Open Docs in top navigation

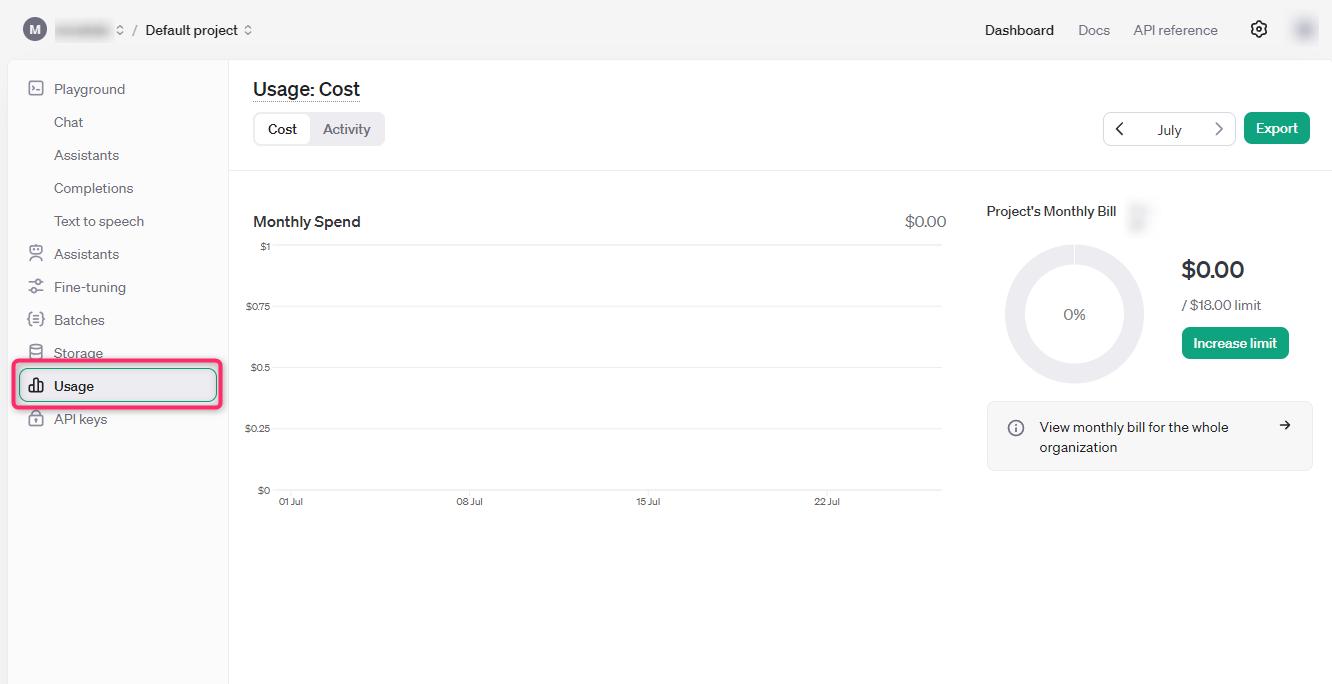tap(1094, 30)
